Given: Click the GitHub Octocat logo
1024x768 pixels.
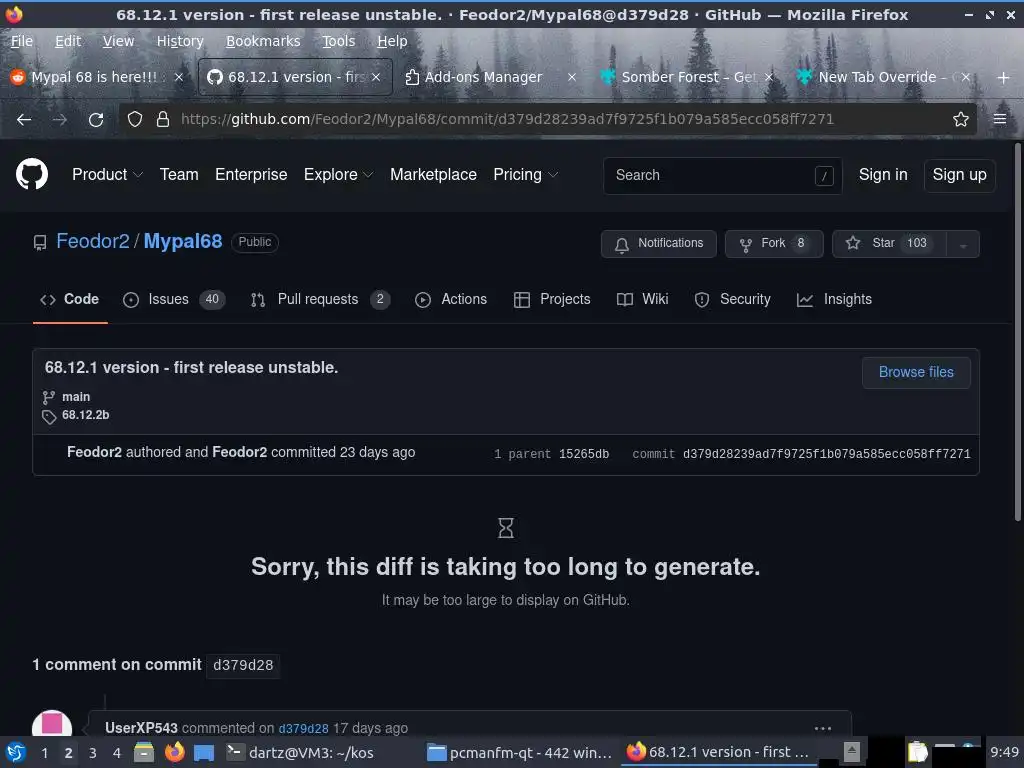Looking at the screenshot, I should 31,174.
